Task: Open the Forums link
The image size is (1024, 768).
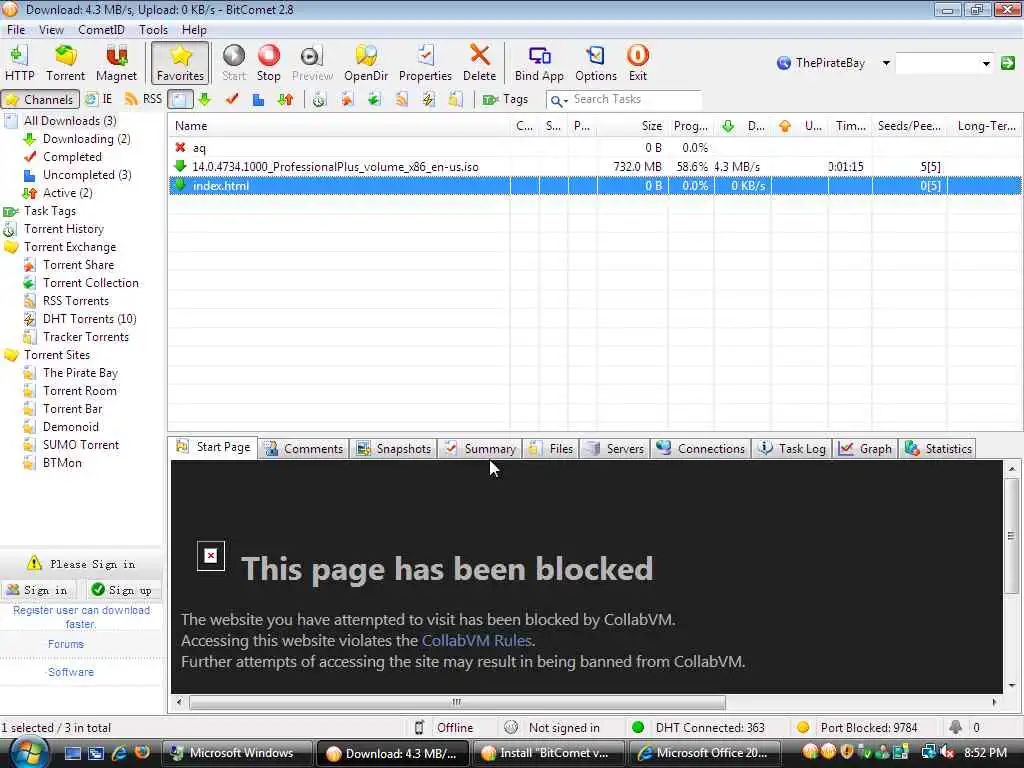Action: click(x=66, y=644)
